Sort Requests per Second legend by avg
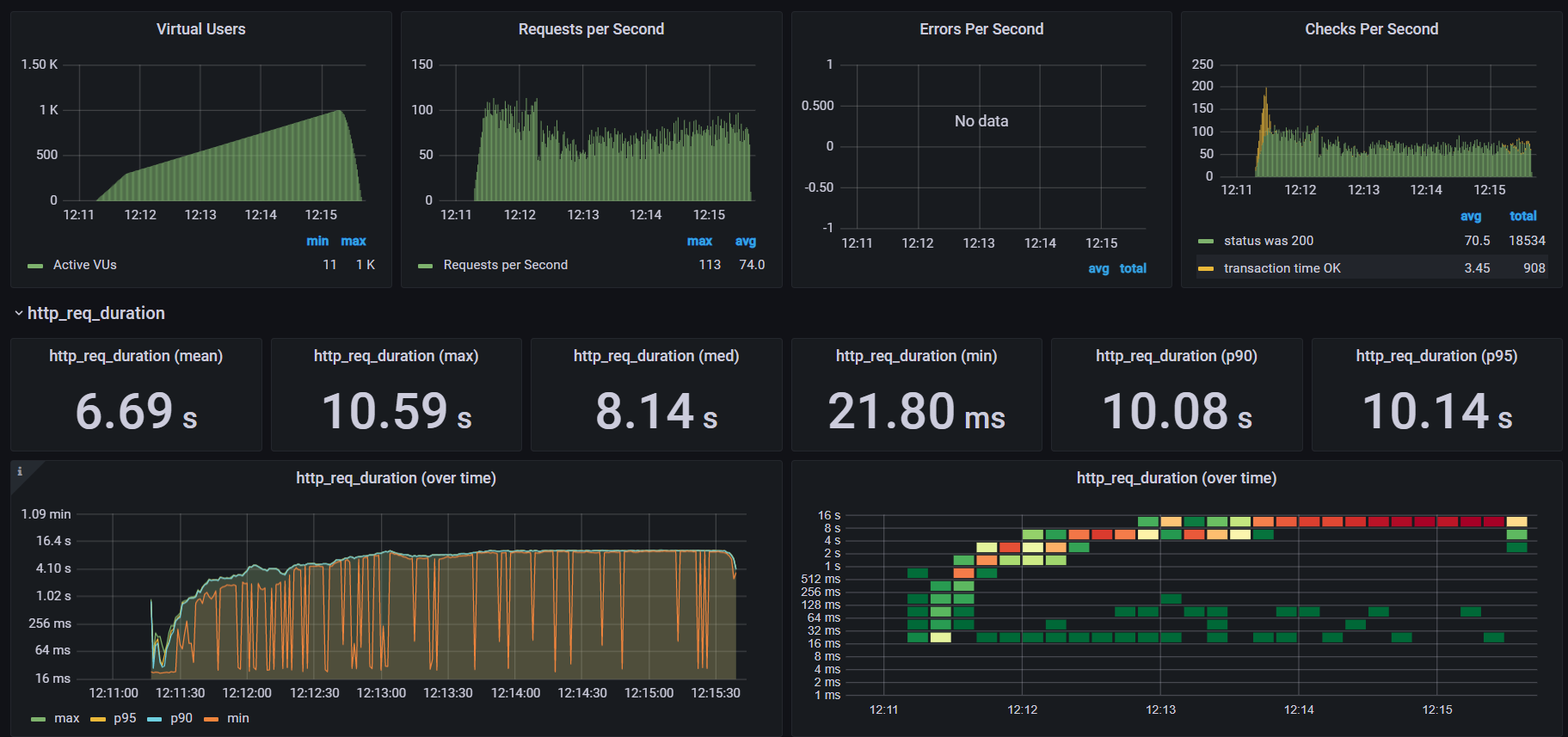 745,241
